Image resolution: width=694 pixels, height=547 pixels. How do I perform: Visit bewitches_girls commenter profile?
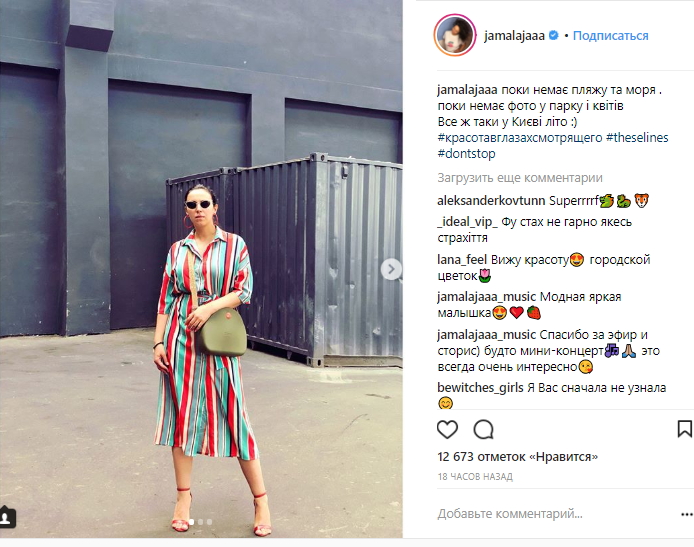pos(480,388)
